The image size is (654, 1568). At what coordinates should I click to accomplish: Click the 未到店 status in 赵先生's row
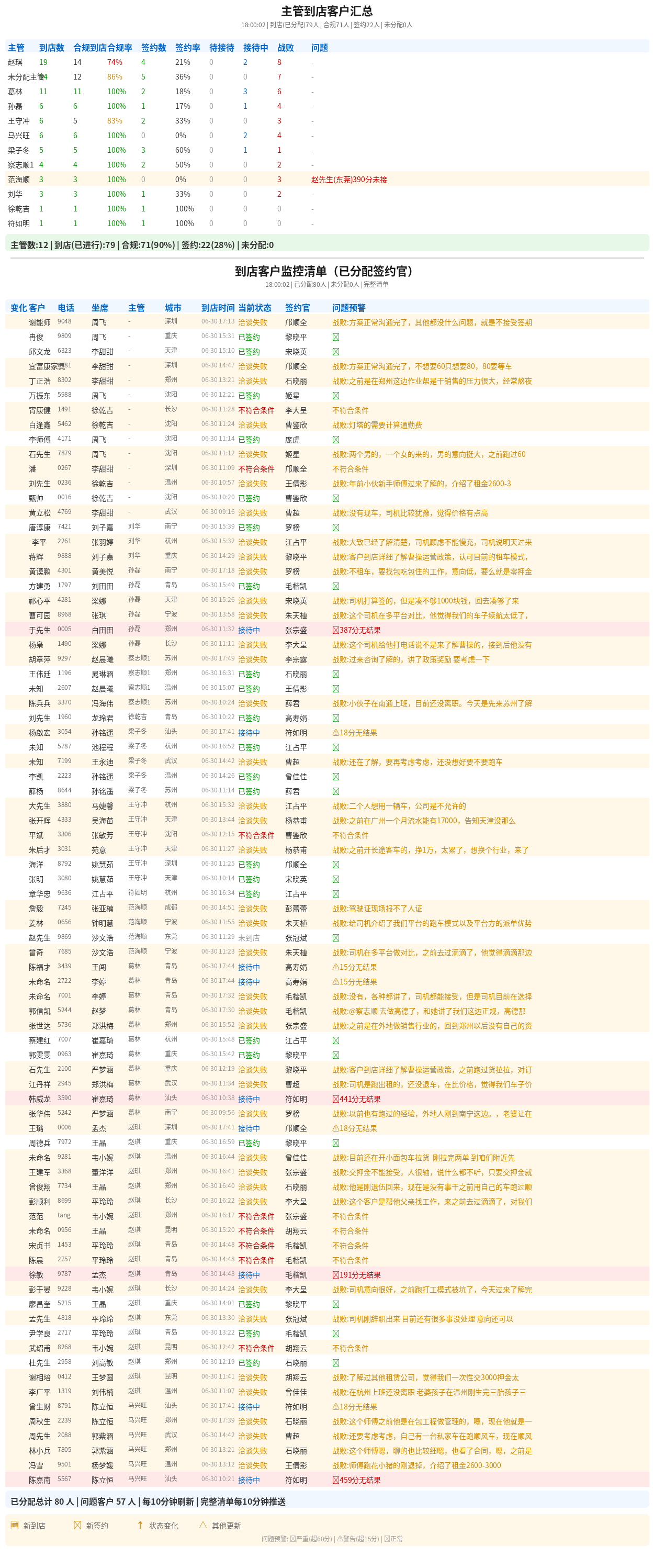point(249,938)
